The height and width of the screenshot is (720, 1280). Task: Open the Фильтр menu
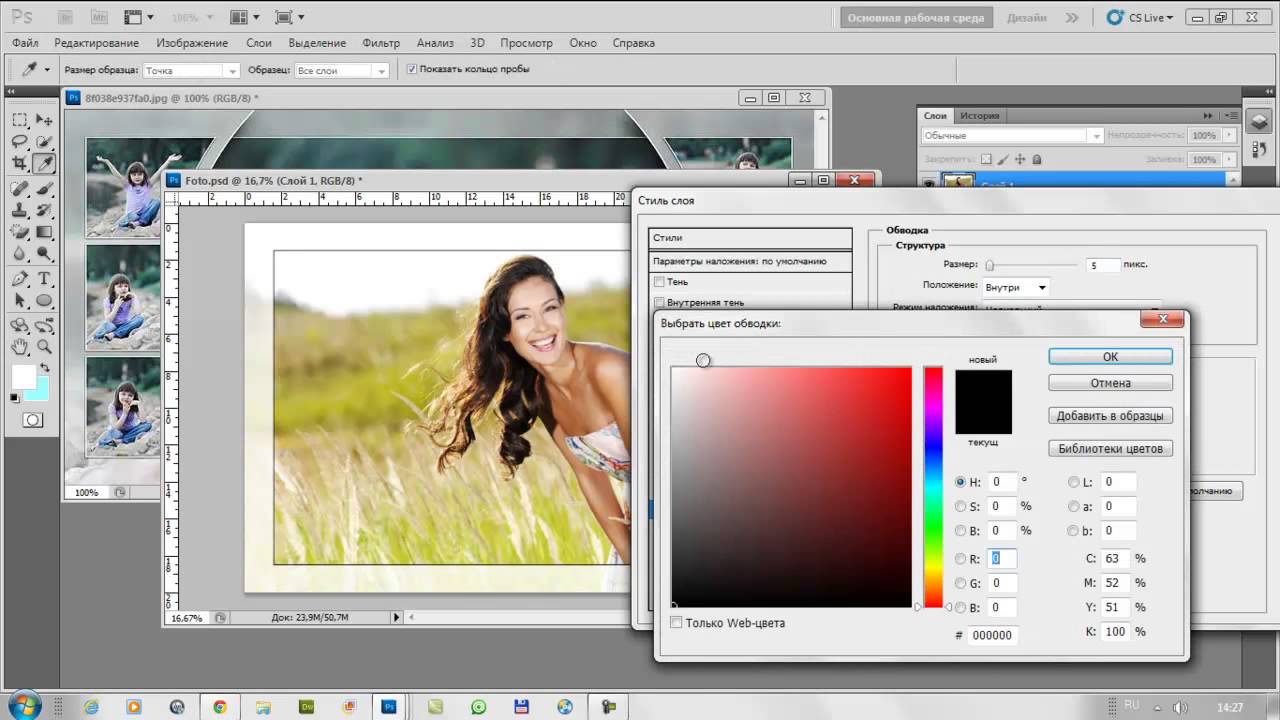[x=381, y=43]
